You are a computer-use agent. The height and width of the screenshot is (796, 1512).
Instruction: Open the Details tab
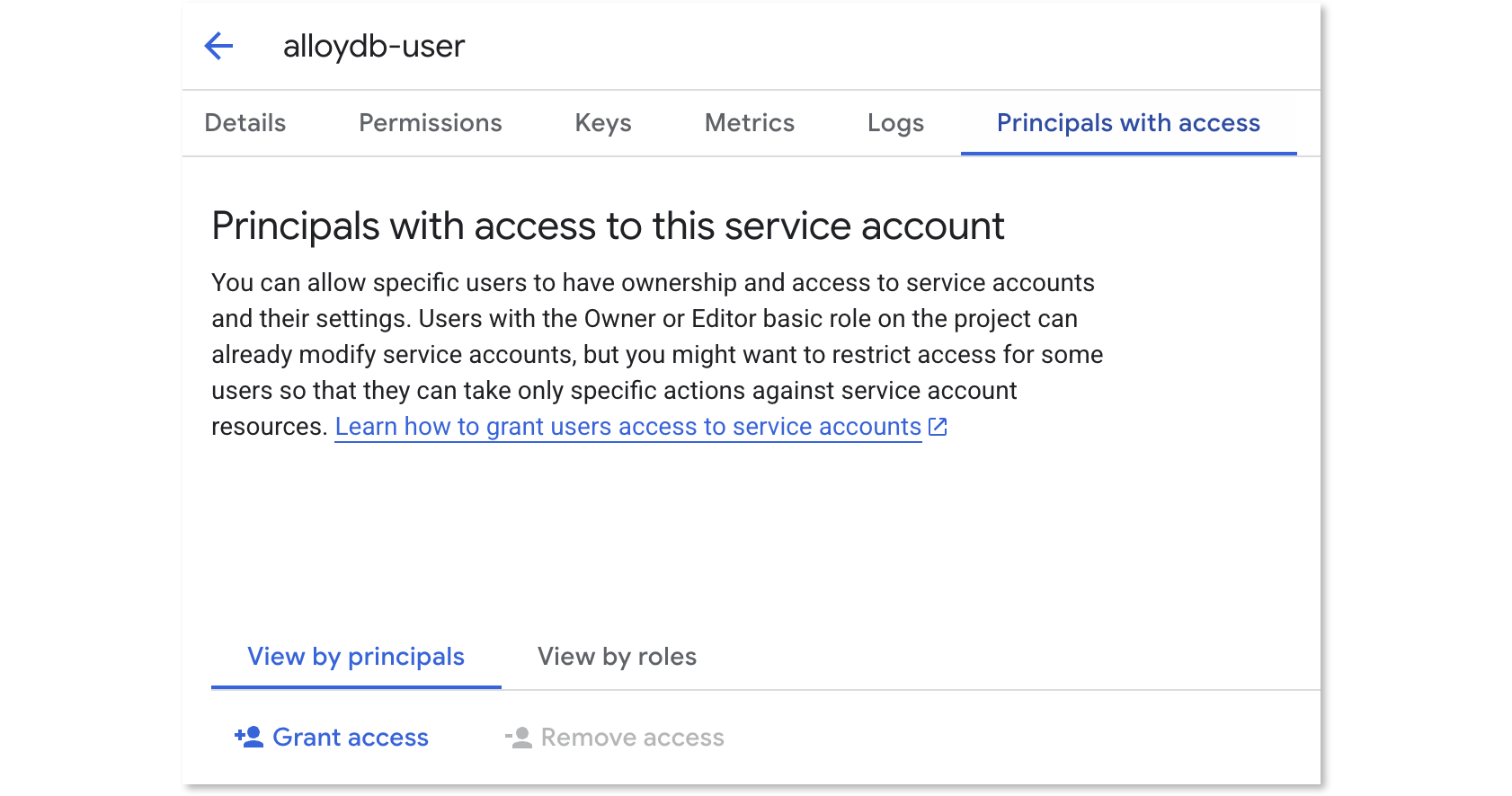pyautogui.click(x=245, y=123)
